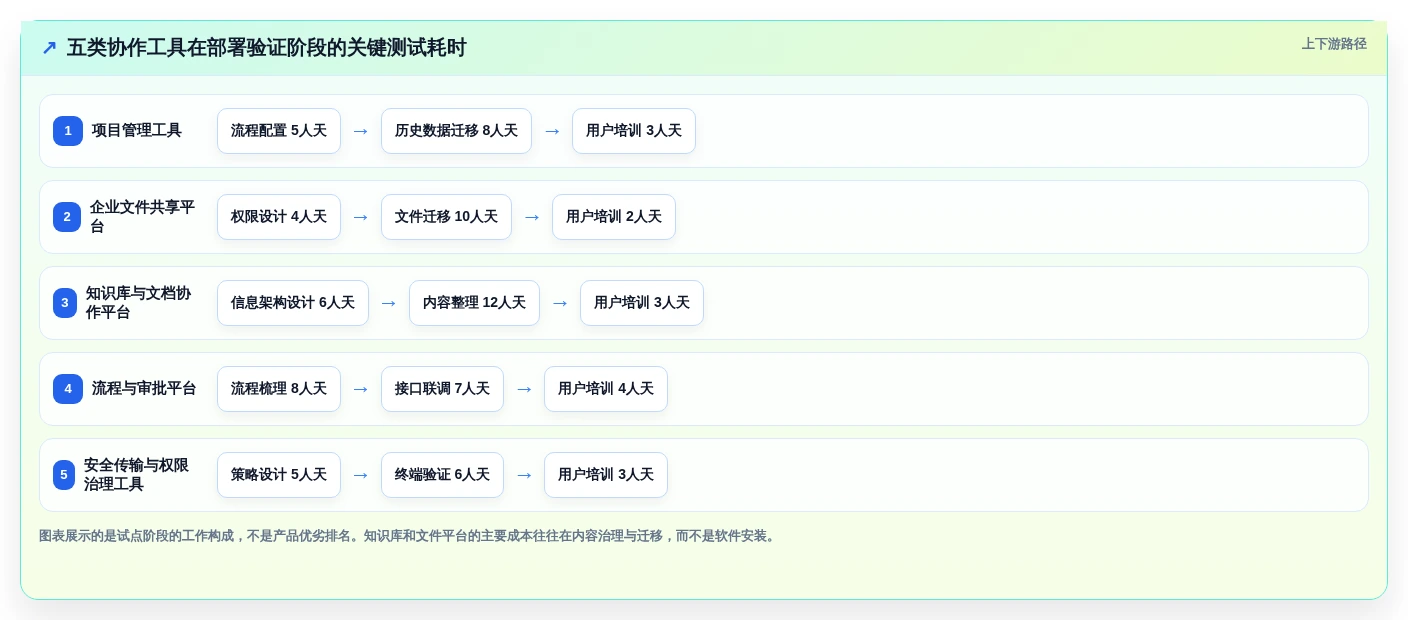Select the 历史数据迁移 8人天 step

click(456, 131)
